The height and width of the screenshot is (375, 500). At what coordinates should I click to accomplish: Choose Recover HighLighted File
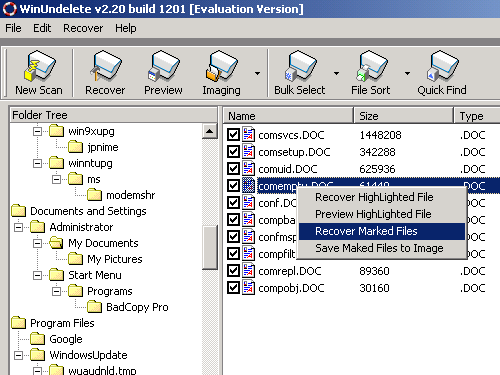click(x=382, y=197)
